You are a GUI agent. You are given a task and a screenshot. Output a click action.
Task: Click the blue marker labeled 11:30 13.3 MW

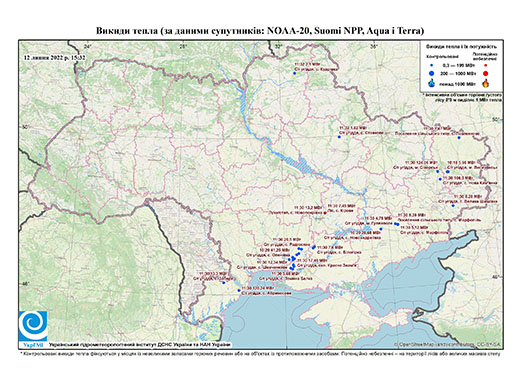coord(224,283)
